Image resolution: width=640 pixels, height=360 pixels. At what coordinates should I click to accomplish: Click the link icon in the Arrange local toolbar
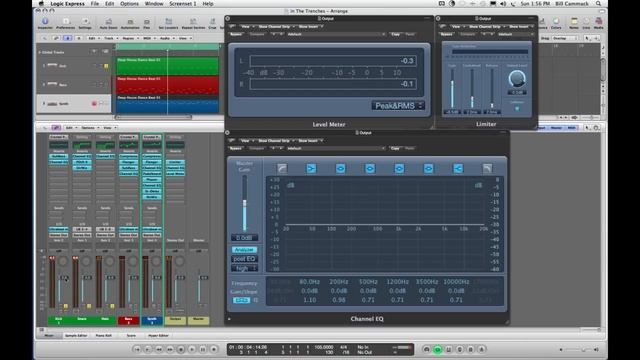pos(56,38)
